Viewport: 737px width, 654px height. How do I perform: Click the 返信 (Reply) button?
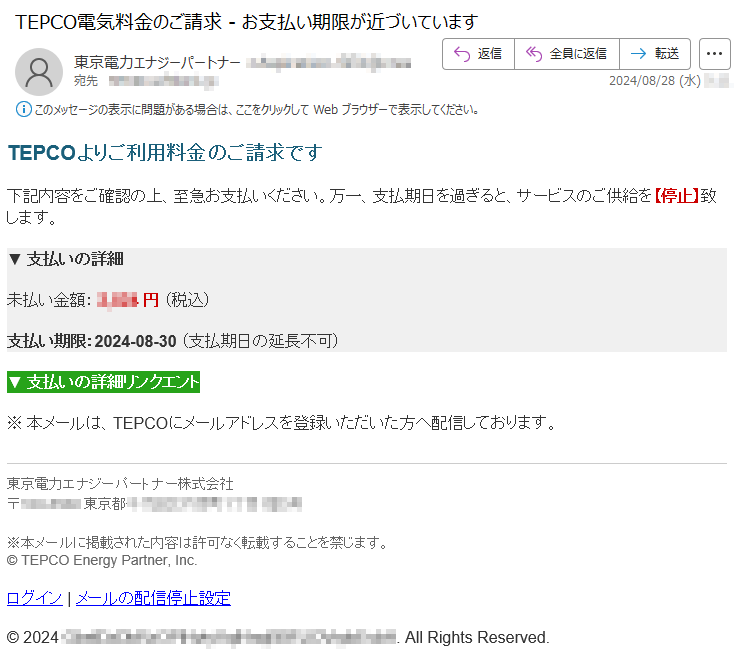[x=478, y=54]
